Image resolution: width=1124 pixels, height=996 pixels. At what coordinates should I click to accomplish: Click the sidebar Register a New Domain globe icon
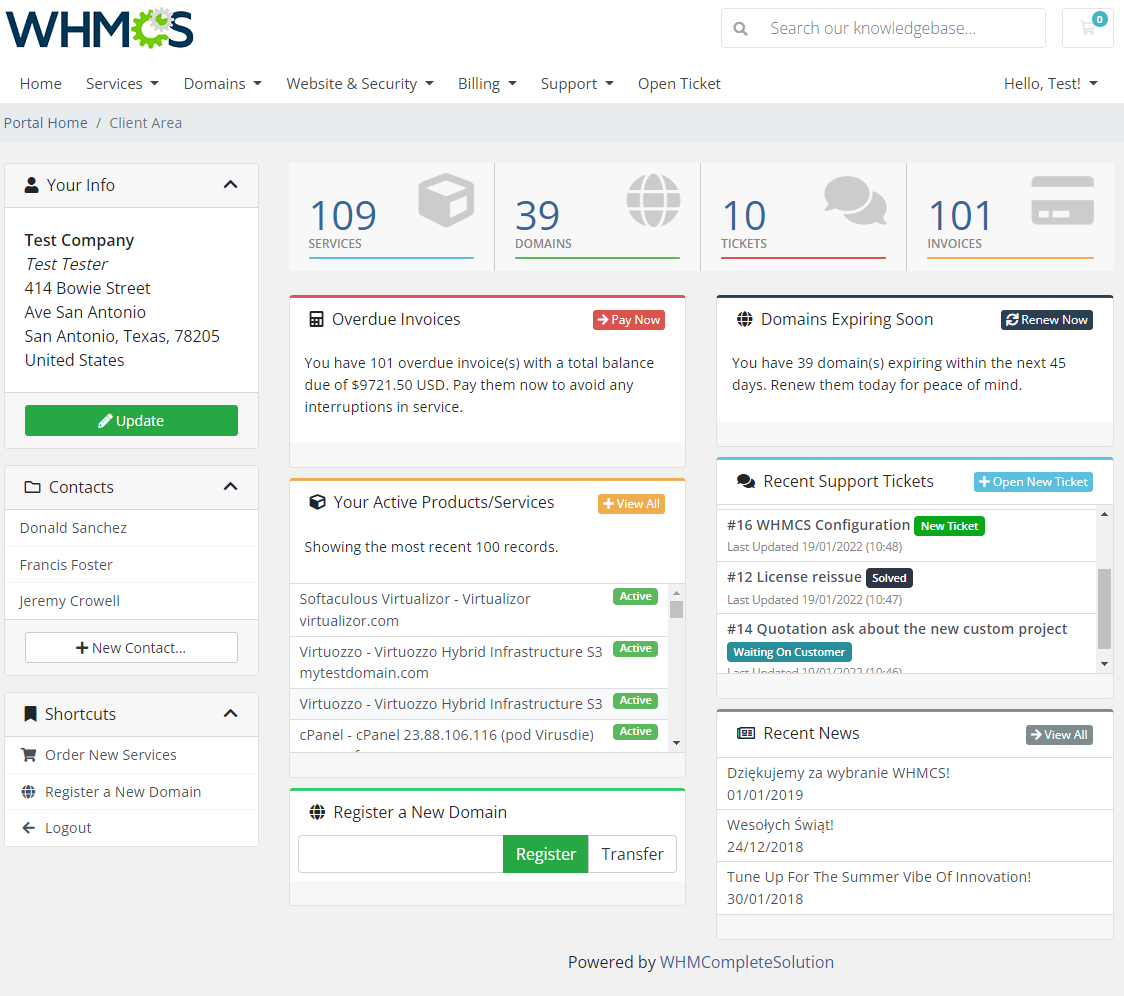click(x=29, y=792)
